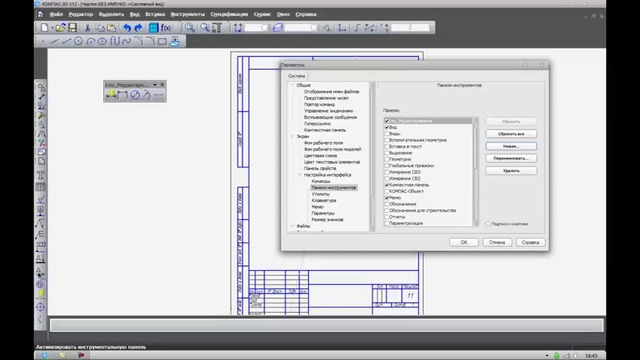Screen dimensions: 640x360
Task: Enable the 'Виды' panel checkbox
Action: point(387,134)
